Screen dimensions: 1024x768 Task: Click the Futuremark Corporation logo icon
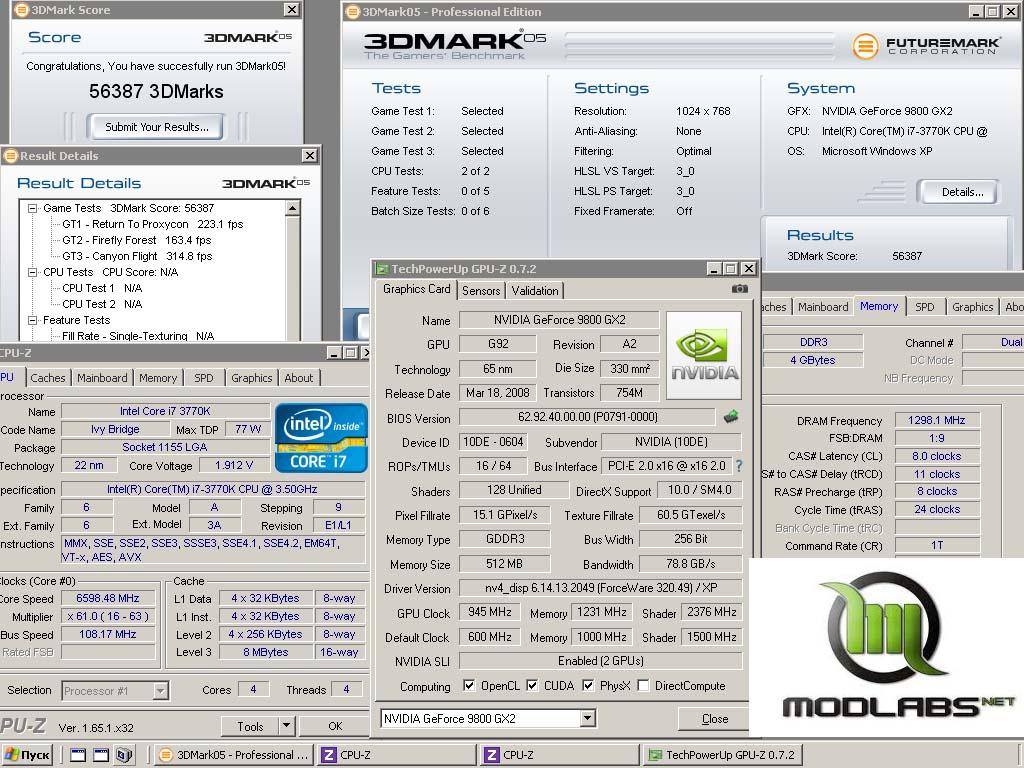[x=865, y=46]
